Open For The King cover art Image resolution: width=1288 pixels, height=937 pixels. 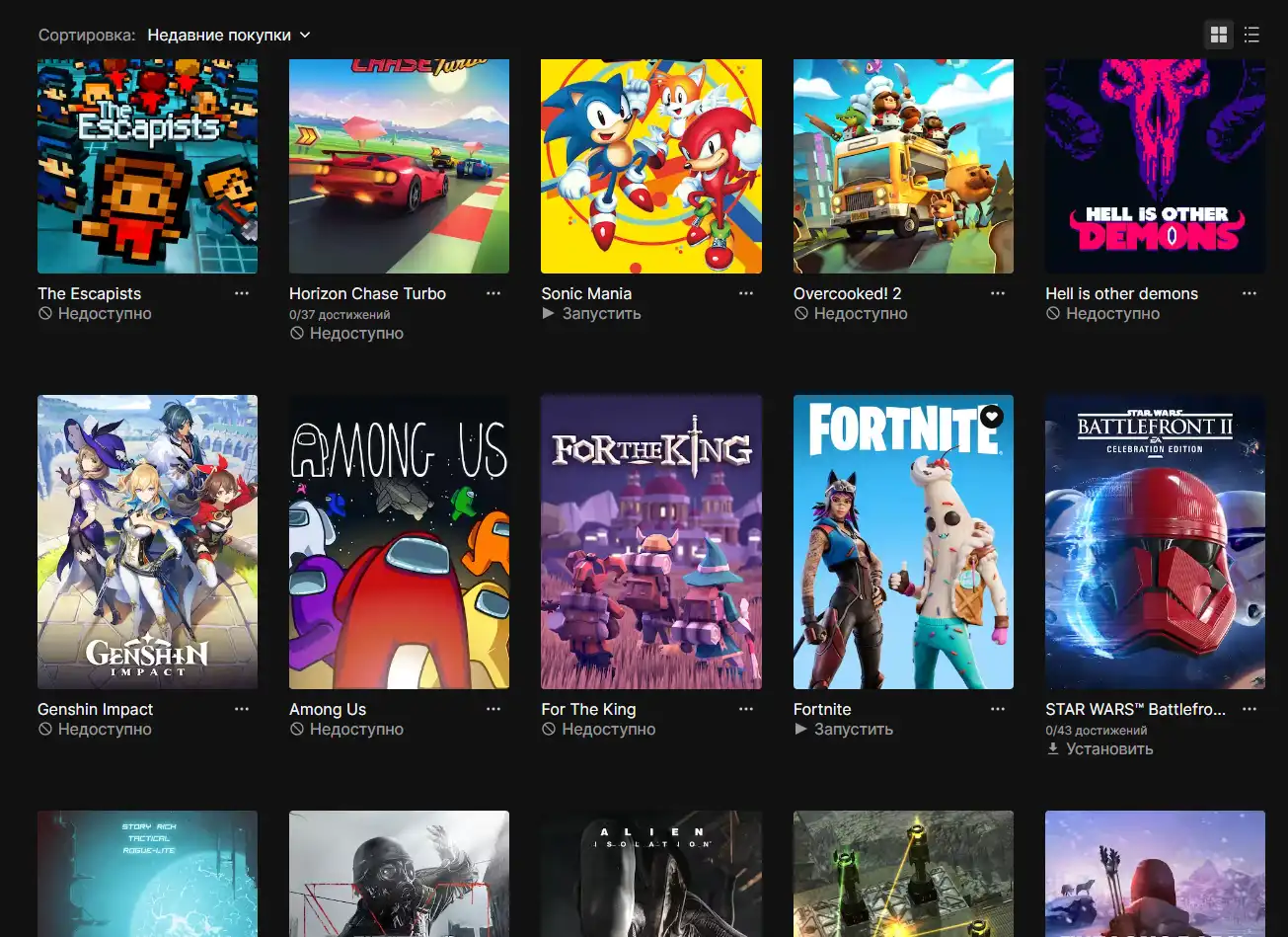651,542
